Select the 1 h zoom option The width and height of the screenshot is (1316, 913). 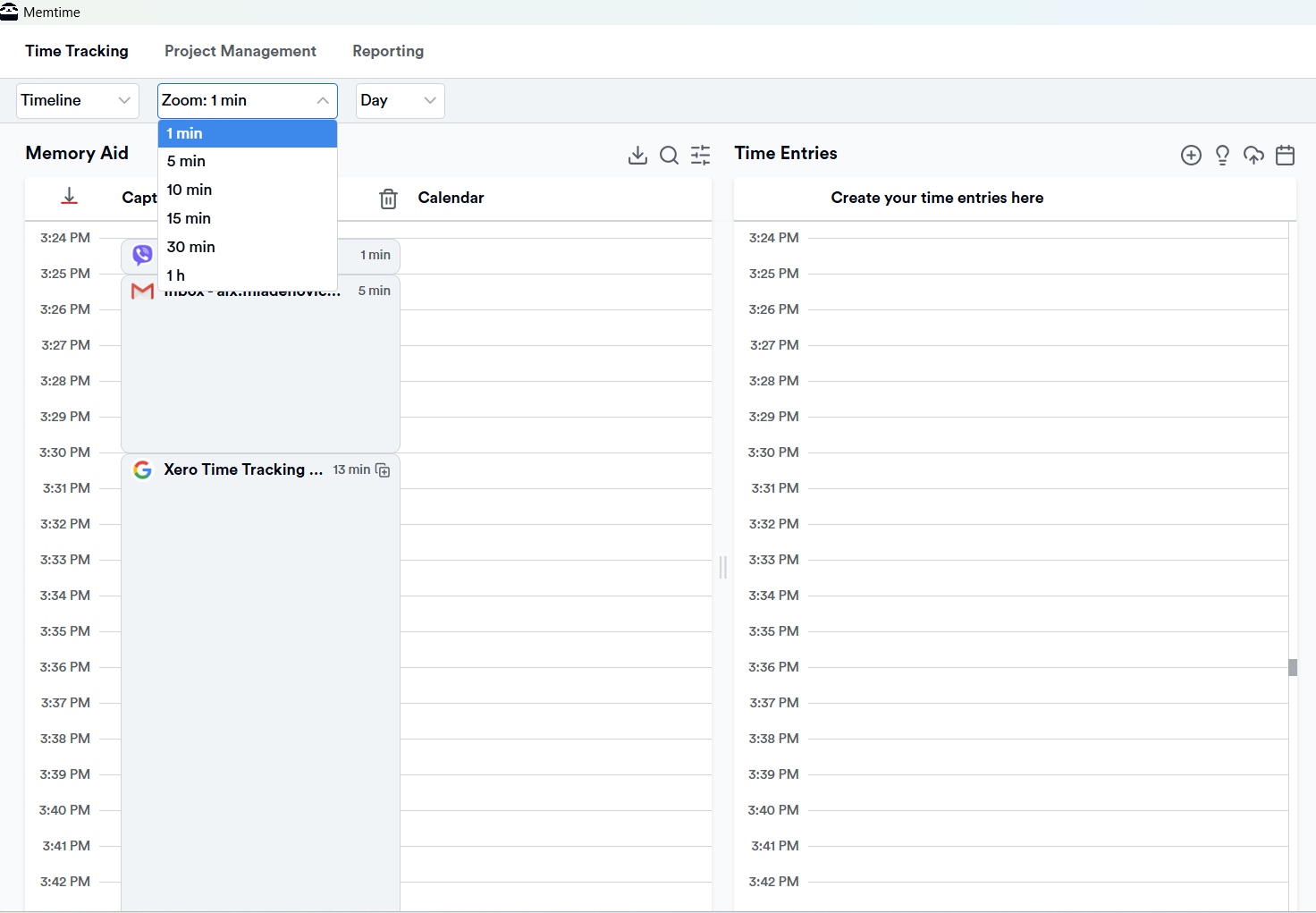point(175,275)
